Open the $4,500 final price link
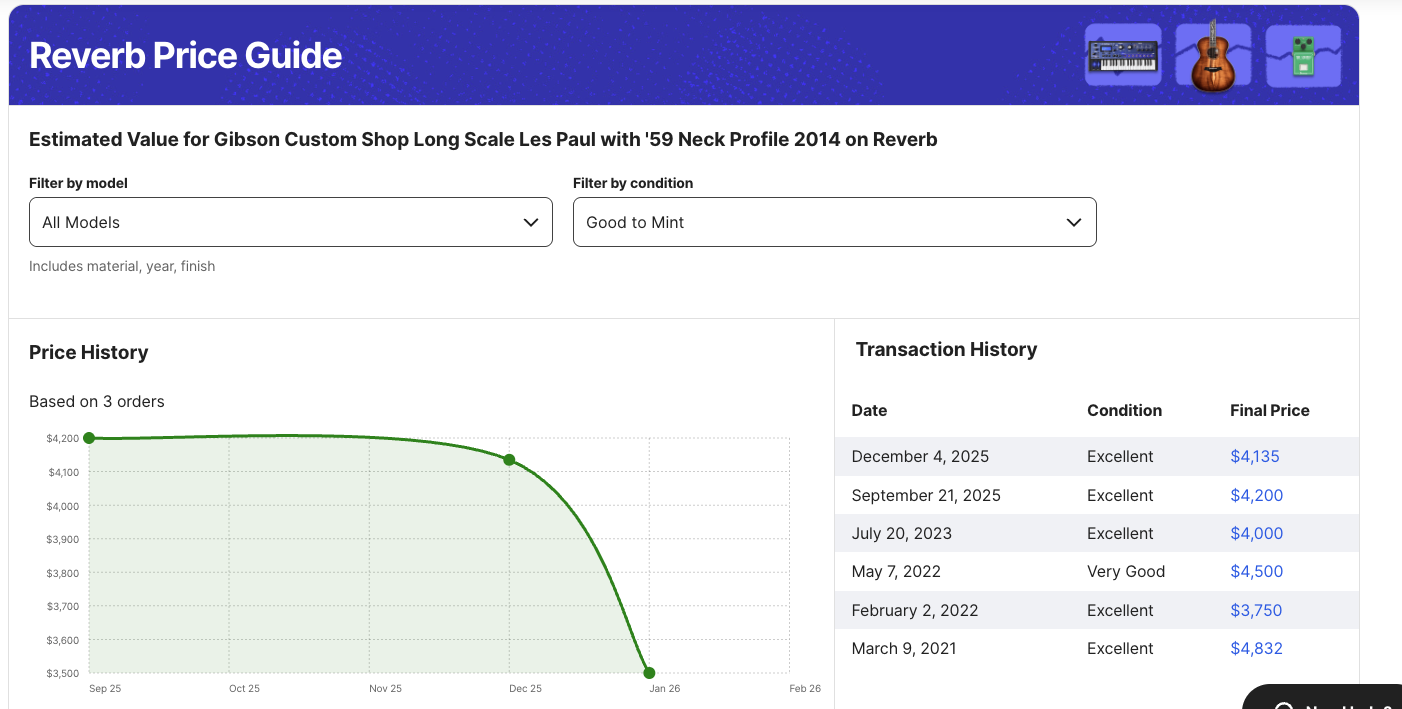Image resolution: width=1402 pixels, height=709 pixels. pyautogui.click(x=1256, y=572)
